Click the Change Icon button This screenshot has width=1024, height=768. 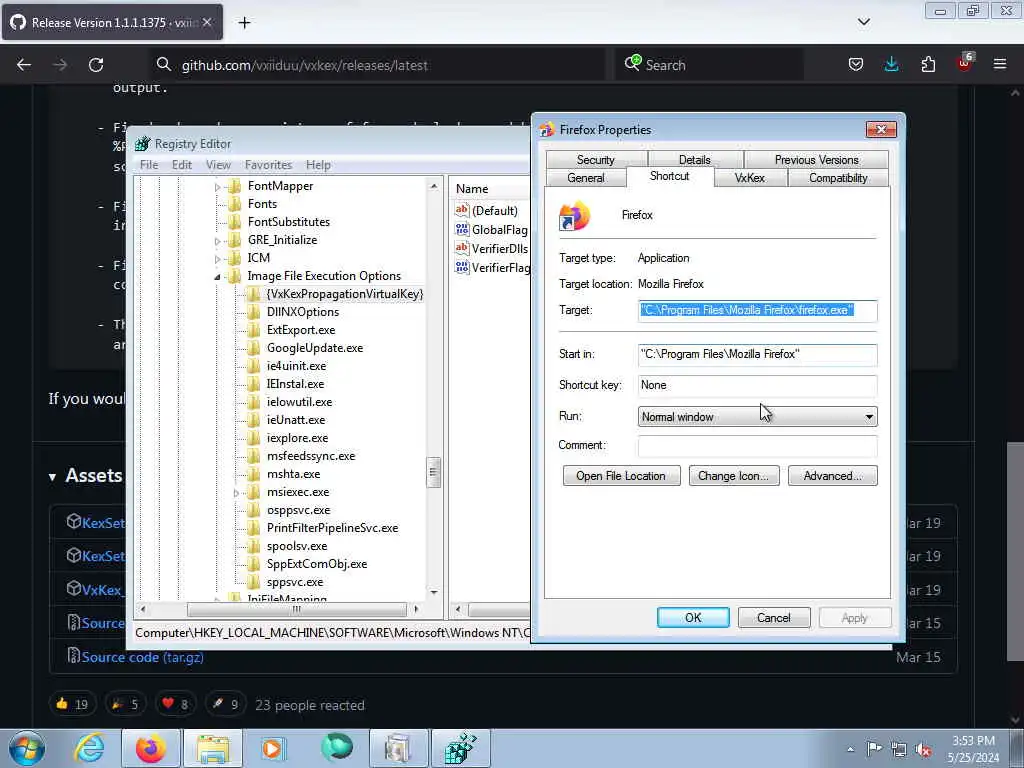pyautogui.click(x=734, y=476)
